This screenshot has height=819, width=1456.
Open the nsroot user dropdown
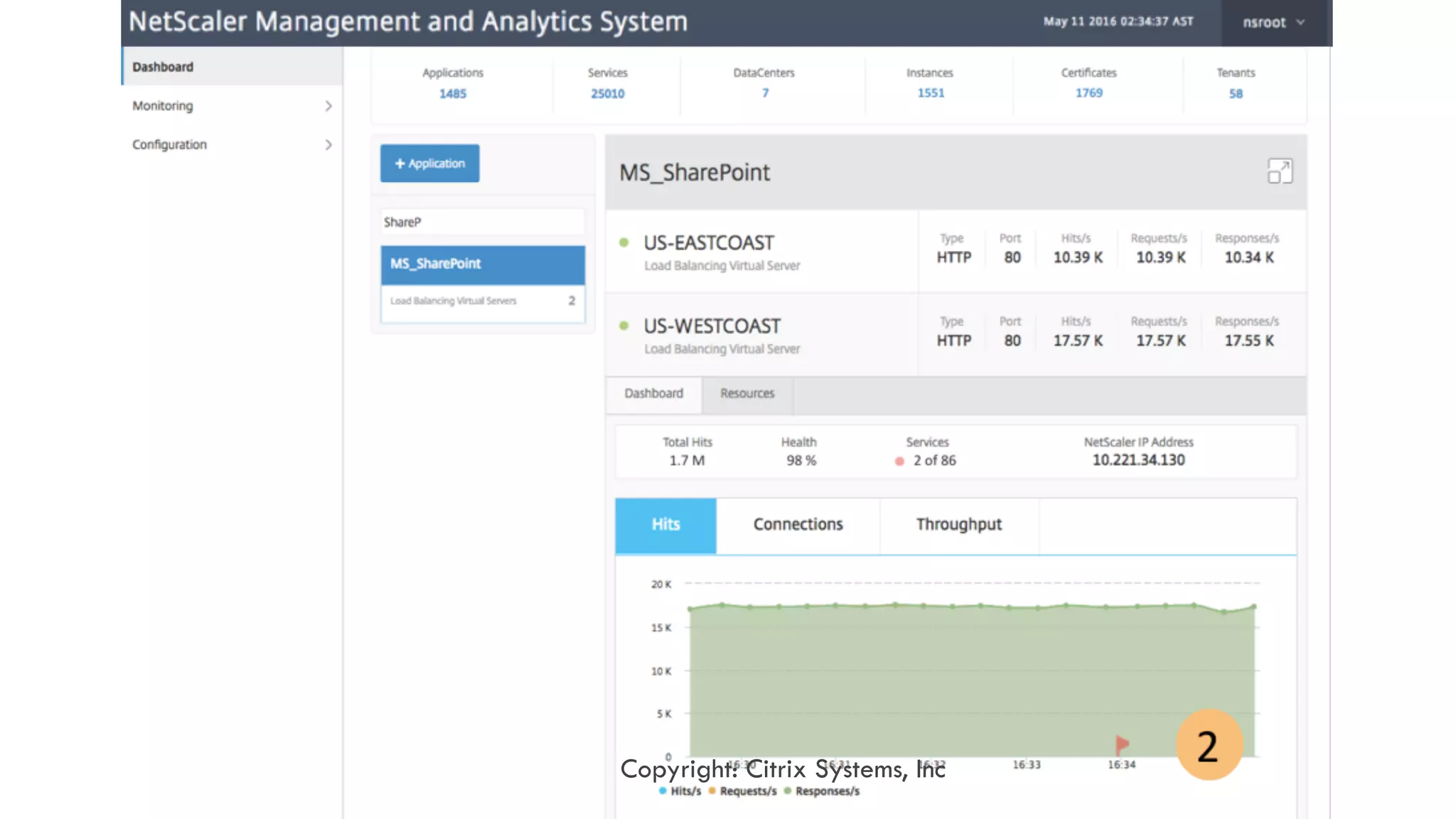tap(1273, 23)
